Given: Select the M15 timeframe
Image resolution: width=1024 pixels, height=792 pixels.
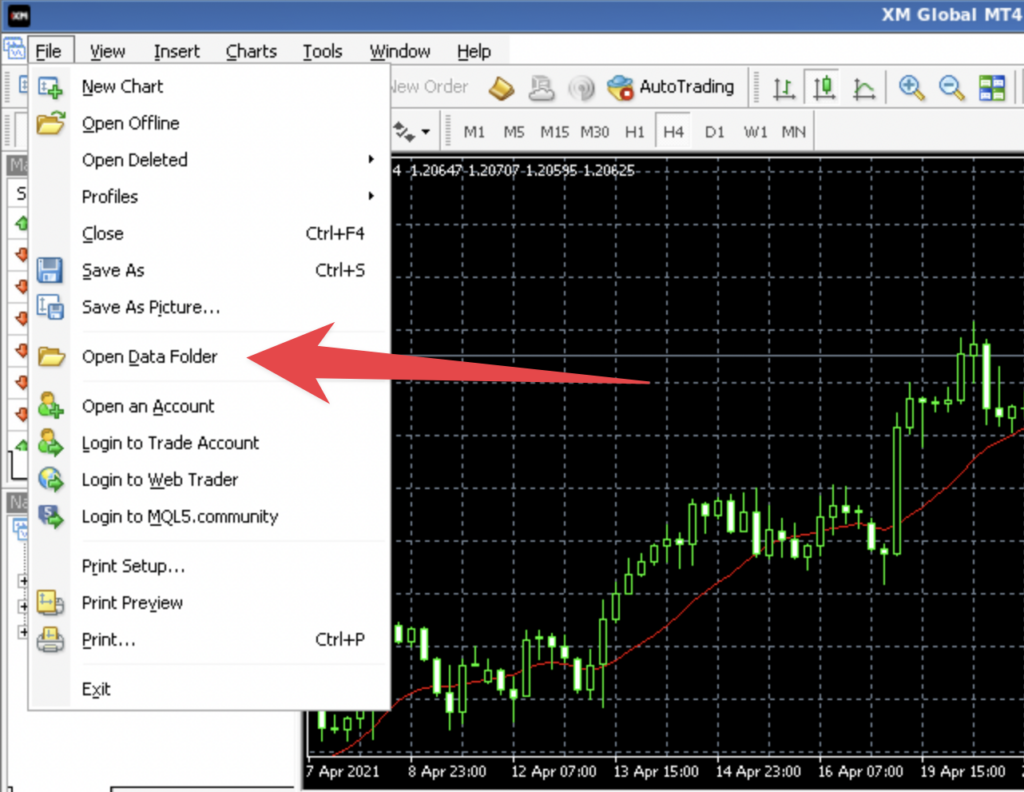Looking at the screenshot, I should pos(554,132).
